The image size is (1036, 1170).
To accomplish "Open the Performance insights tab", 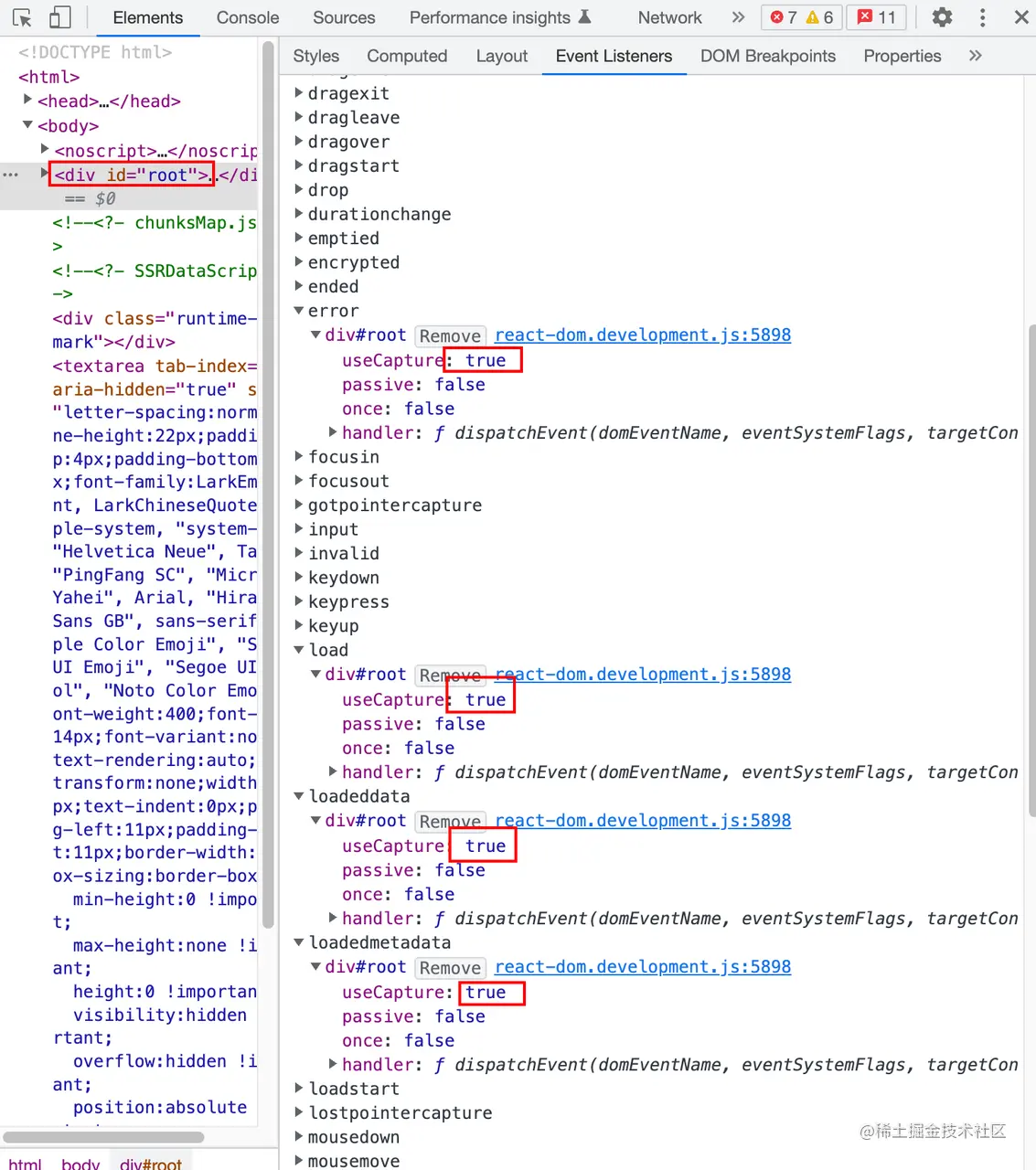I will (500, 17).
